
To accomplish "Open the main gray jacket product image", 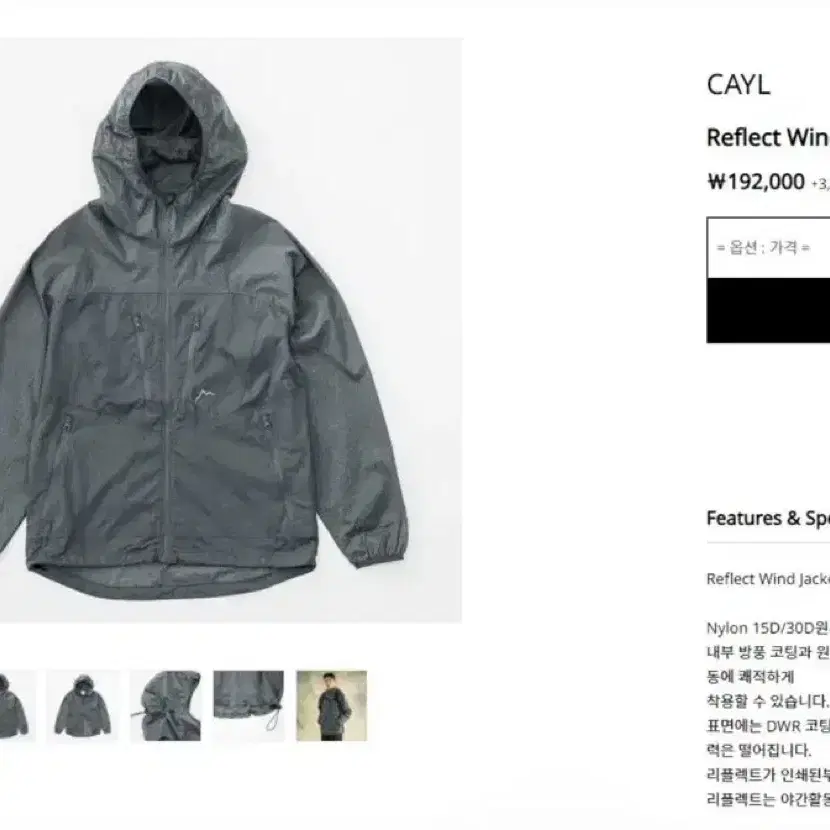I will pos(231,330).
